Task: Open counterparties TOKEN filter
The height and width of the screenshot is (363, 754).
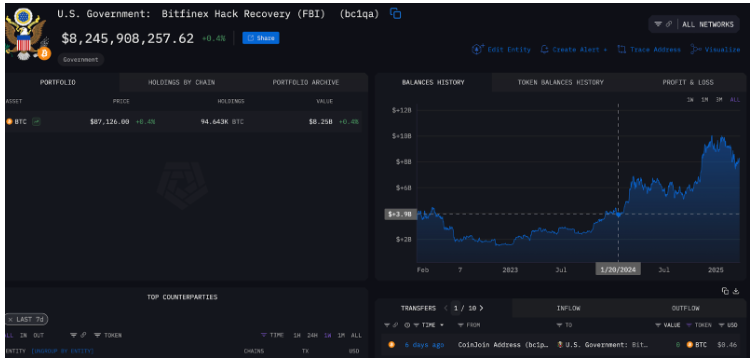Action: tap(108, 335)
